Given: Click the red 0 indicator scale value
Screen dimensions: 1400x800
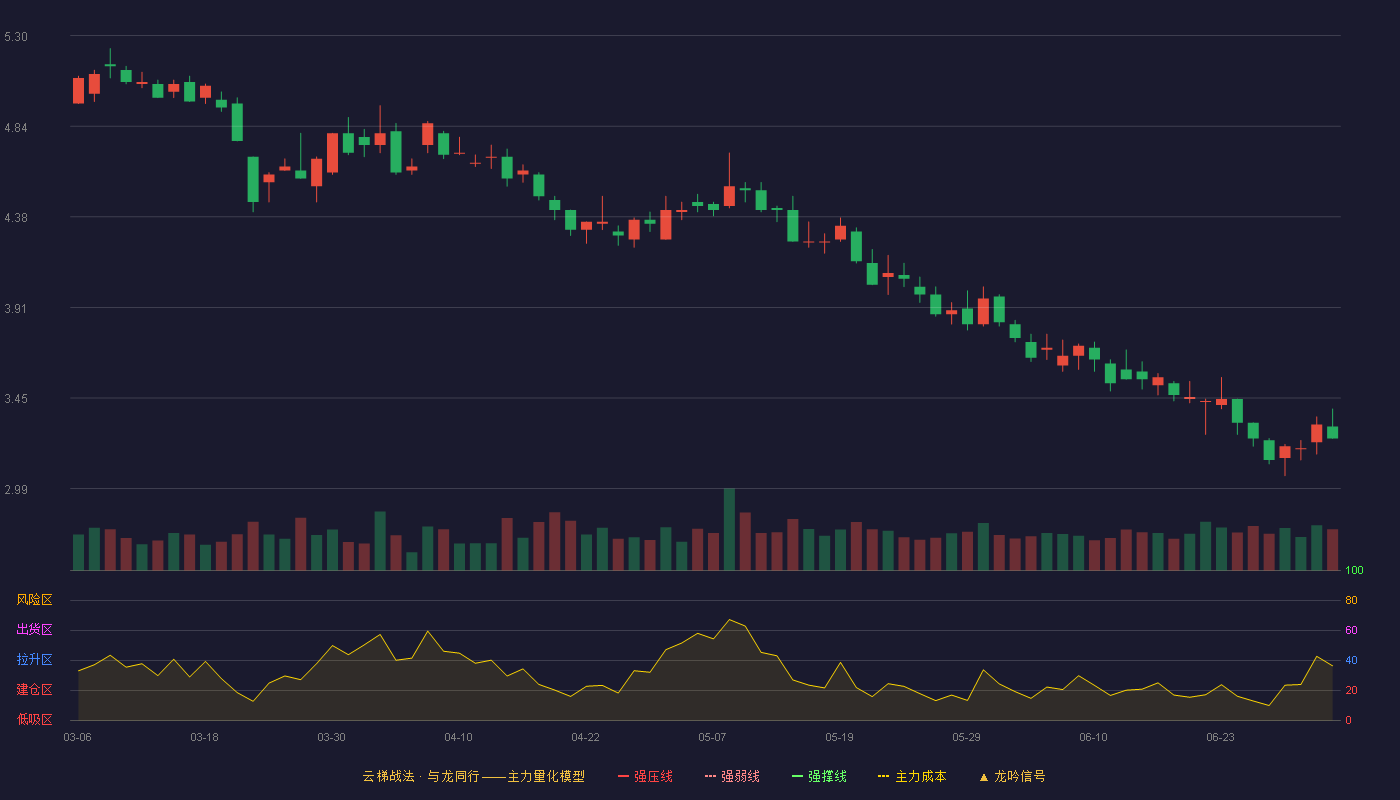Looking at the screenshot, I should click(1348, 721).
